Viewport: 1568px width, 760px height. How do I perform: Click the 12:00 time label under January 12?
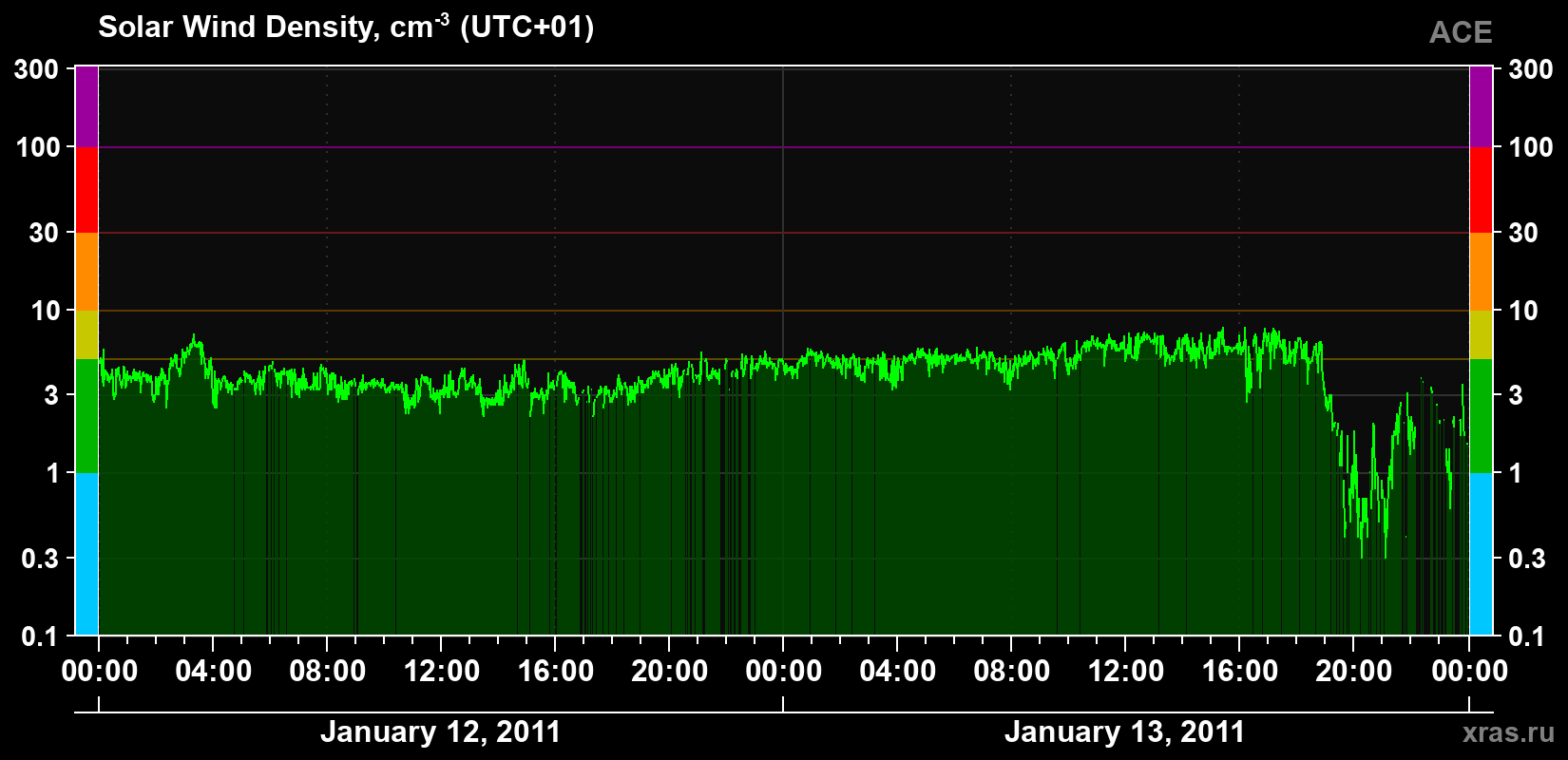[442, 672]
